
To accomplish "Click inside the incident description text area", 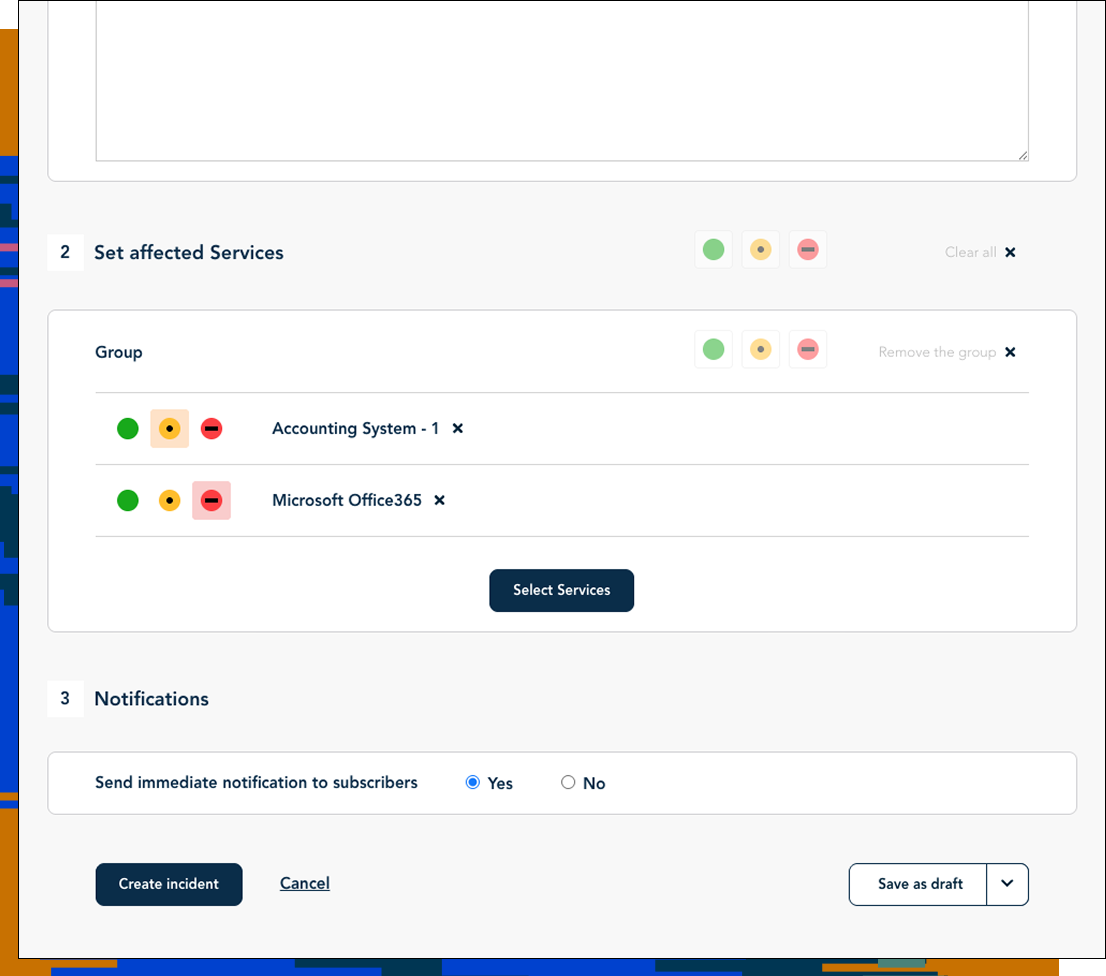I will point(561,80).
